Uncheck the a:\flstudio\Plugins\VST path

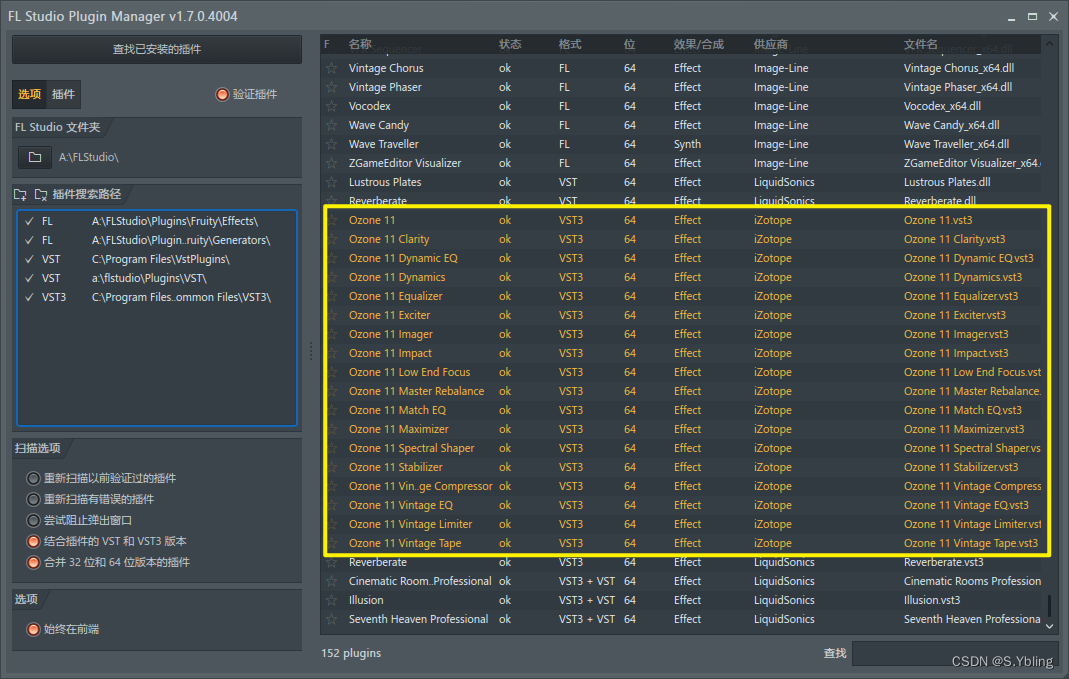click(29, 278)
